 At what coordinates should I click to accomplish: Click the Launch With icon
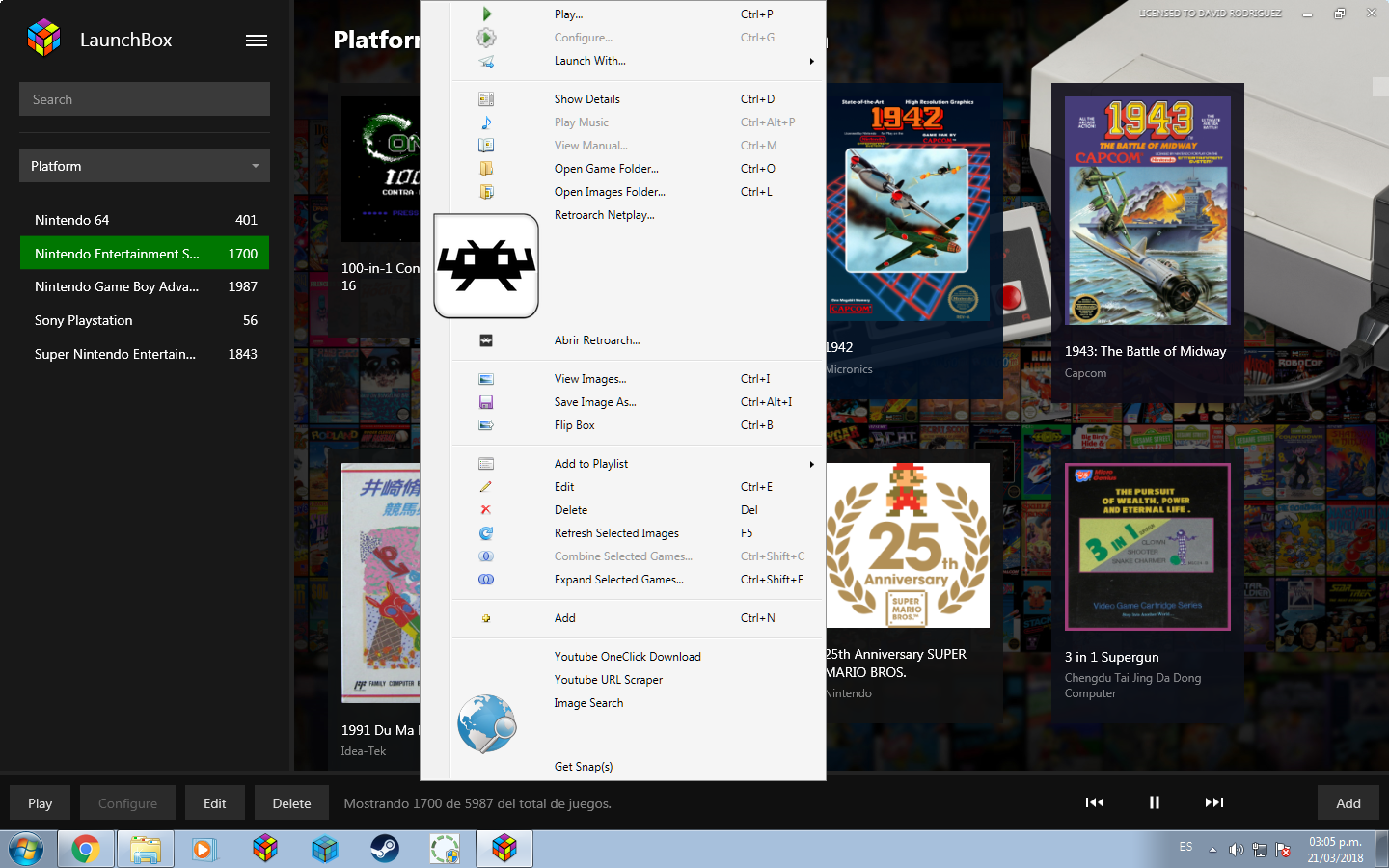(486, 61)
